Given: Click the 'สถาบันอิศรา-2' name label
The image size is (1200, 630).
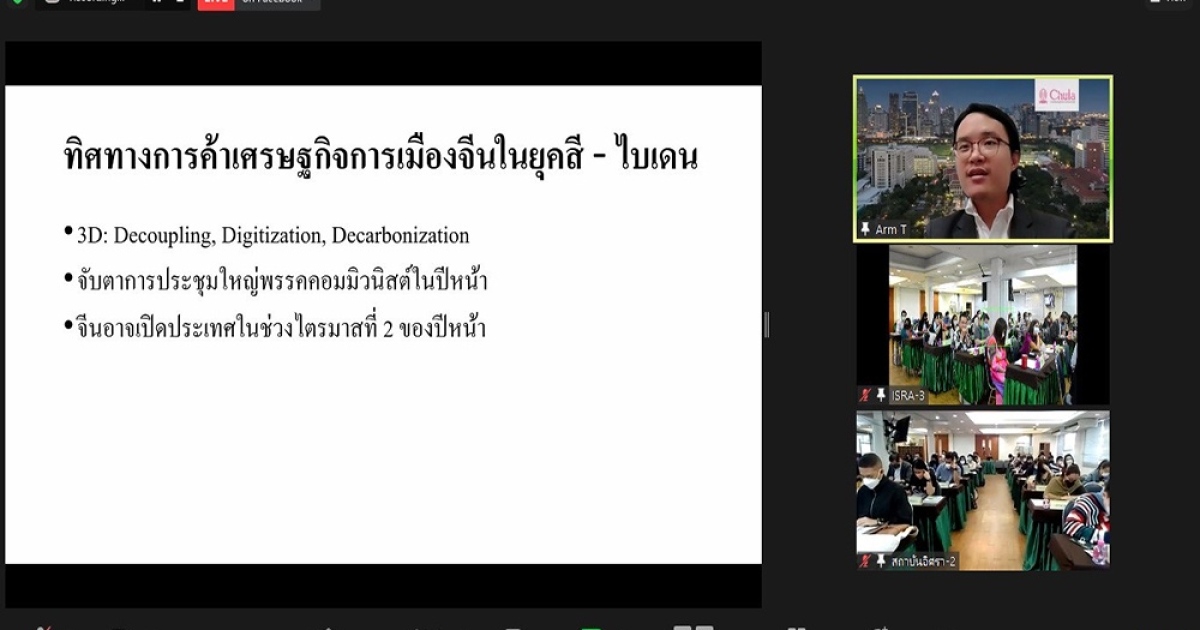Looking at the screenshot, I should (922, 562).
